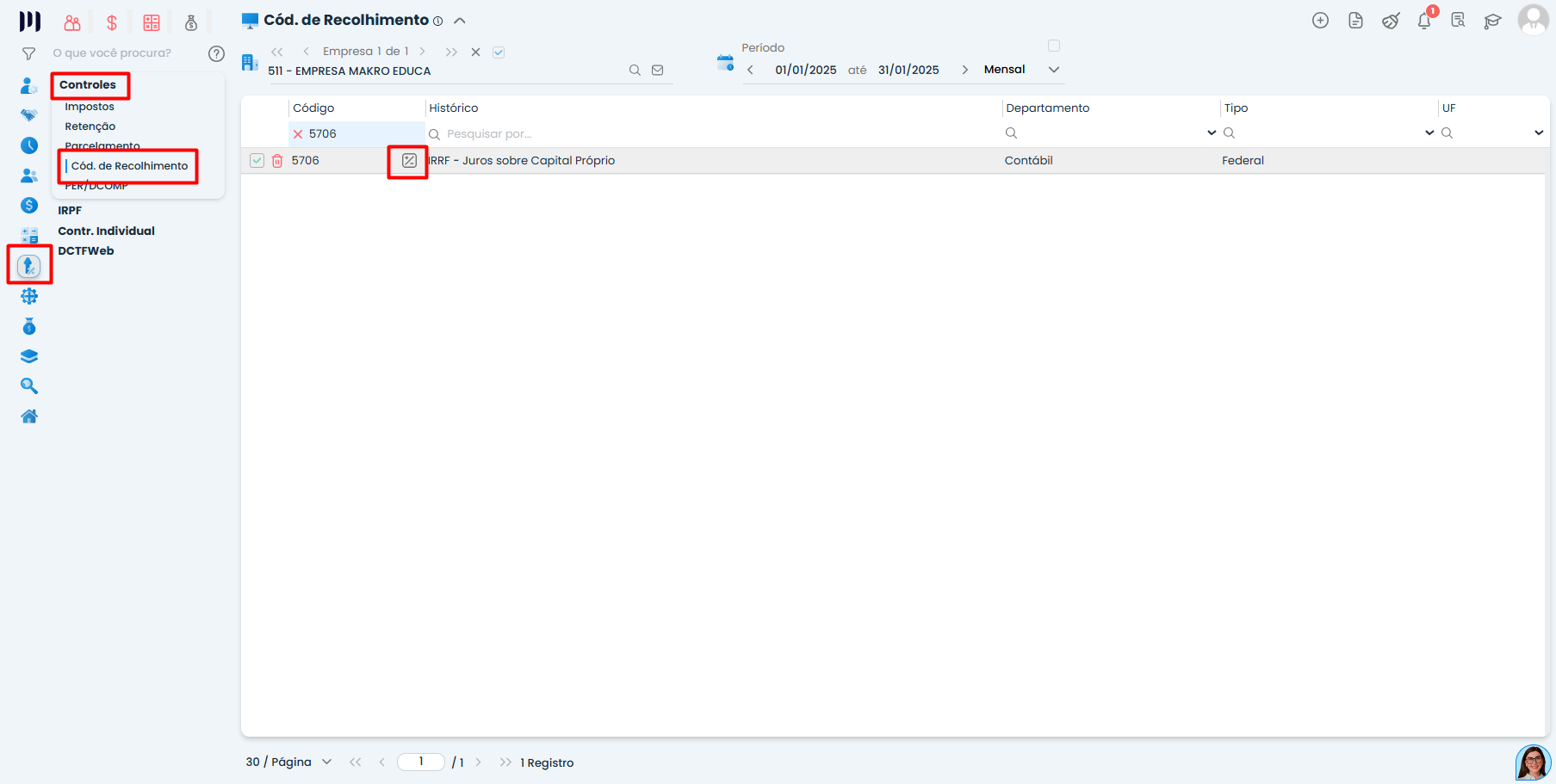Click the envelope icon beside company name
The height and width of the screenshot is (784, 1556).
tap(658, 71)
